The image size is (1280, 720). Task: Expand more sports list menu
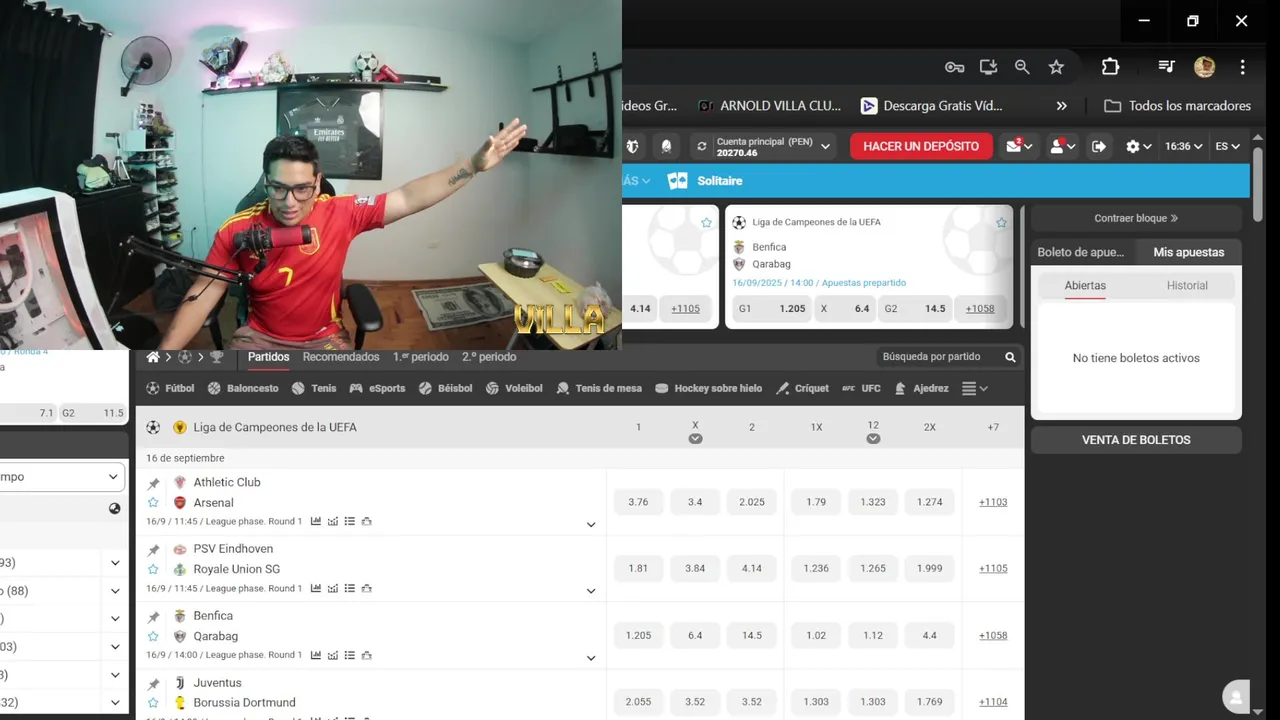(x=974, y=388)
